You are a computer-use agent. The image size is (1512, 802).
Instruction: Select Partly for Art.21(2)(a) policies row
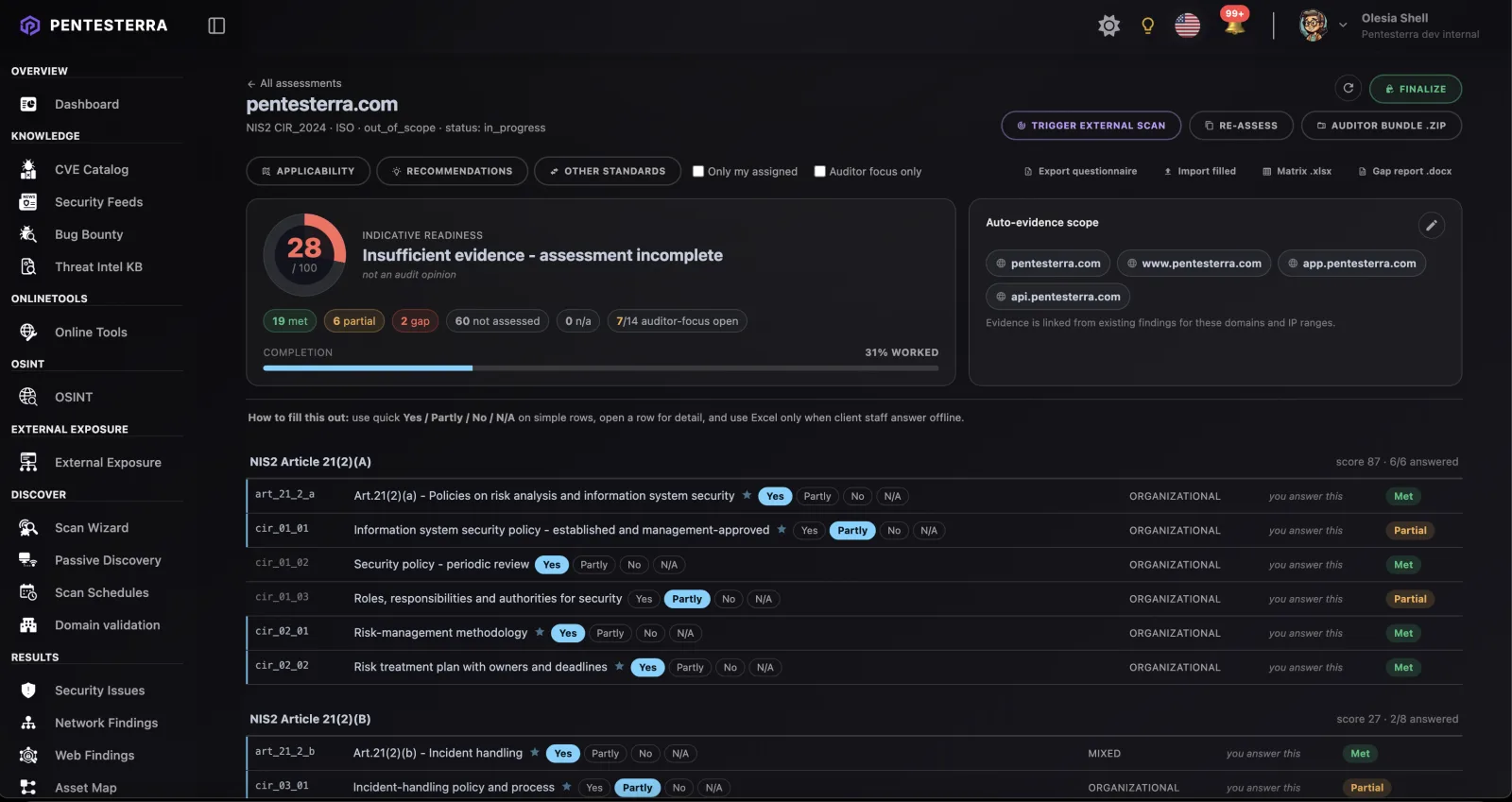tap(817, 497)
